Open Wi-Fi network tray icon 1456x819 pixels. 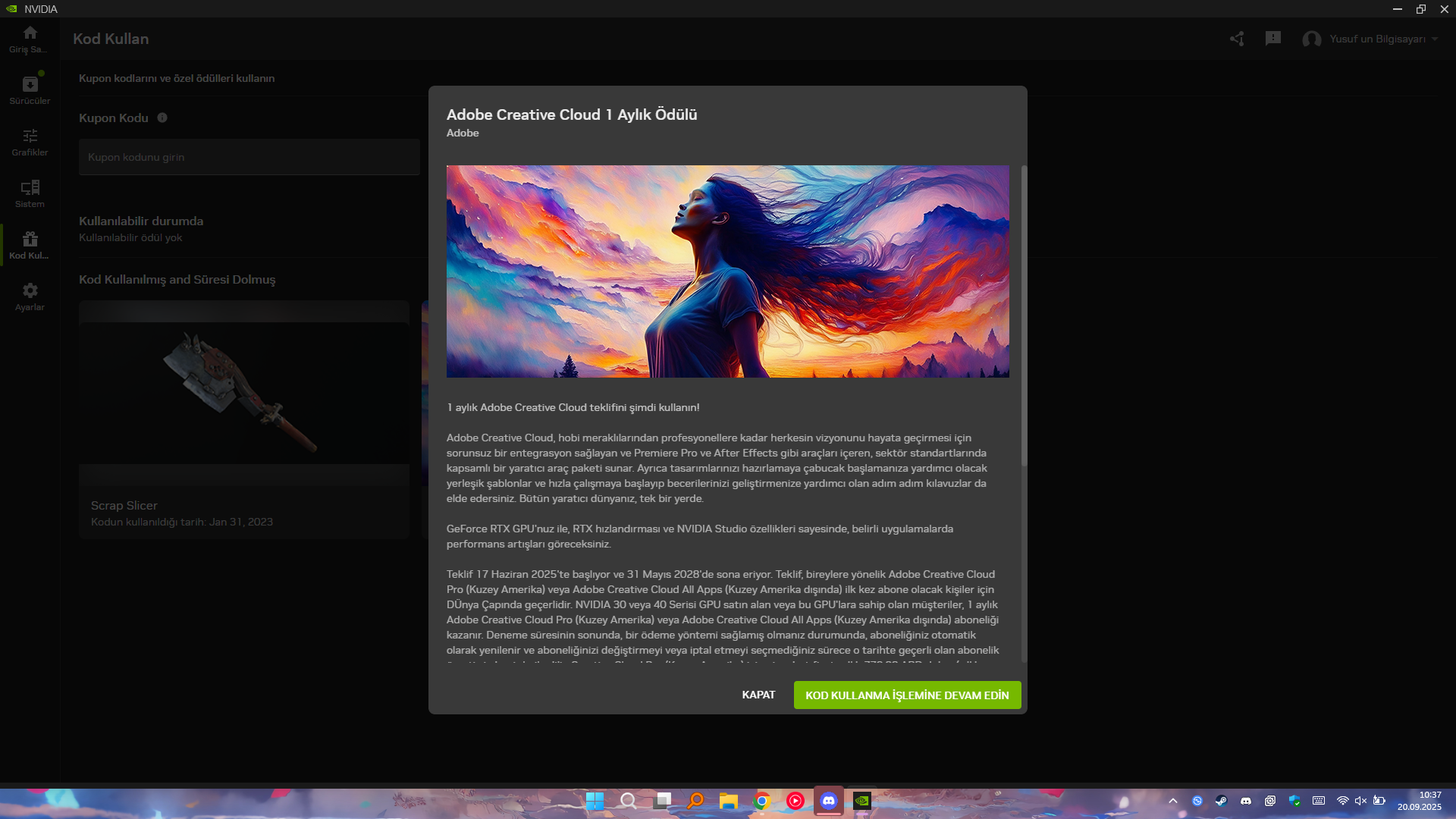tap(1343, 801)
